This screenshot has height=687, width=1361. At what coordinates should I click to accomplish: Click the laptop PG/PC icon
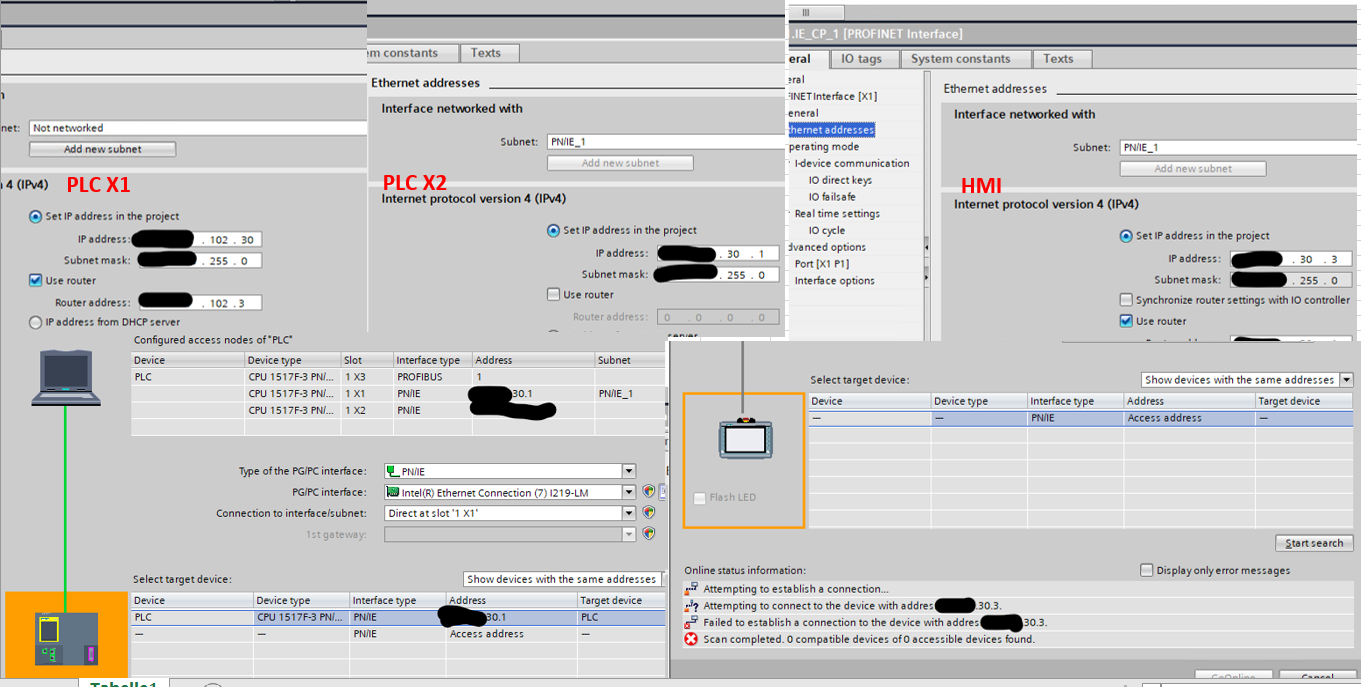(66, 377)
